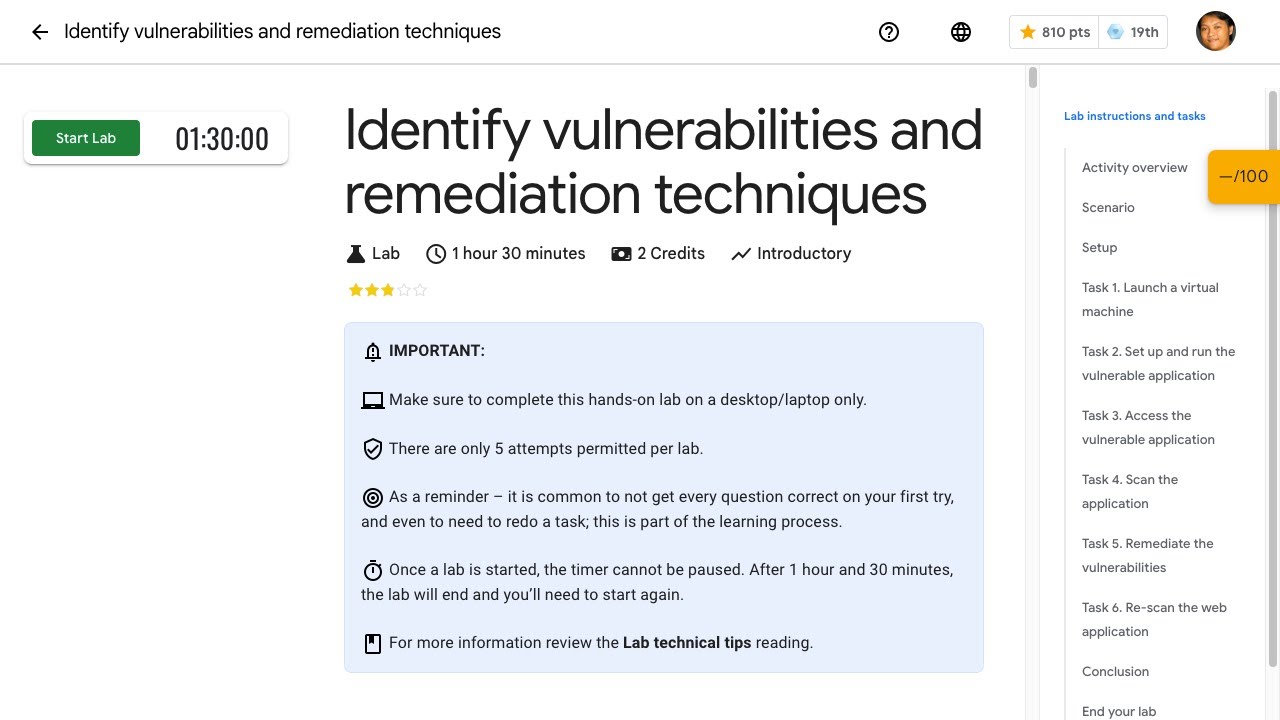1280x720 pixels.
Task: Click the back arrow icon
Action: pos(40,32)
